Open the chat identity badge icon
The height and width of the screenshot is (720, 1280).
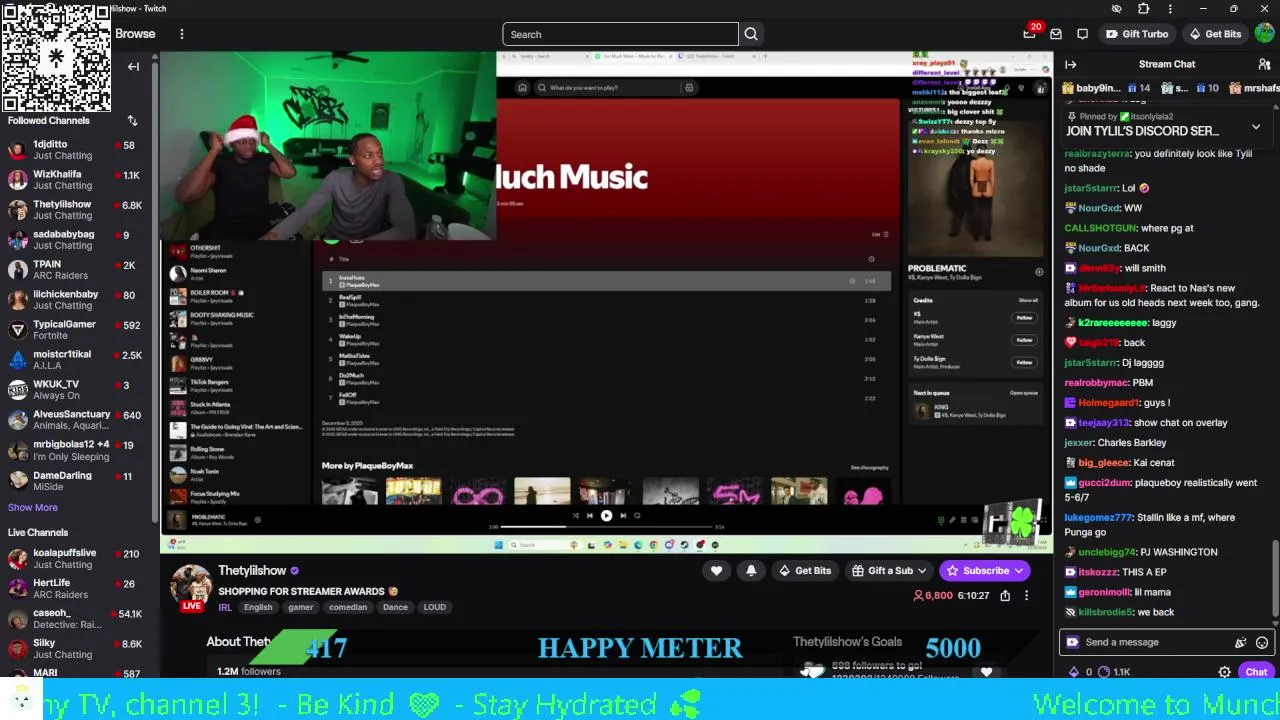coord(1073,642)
